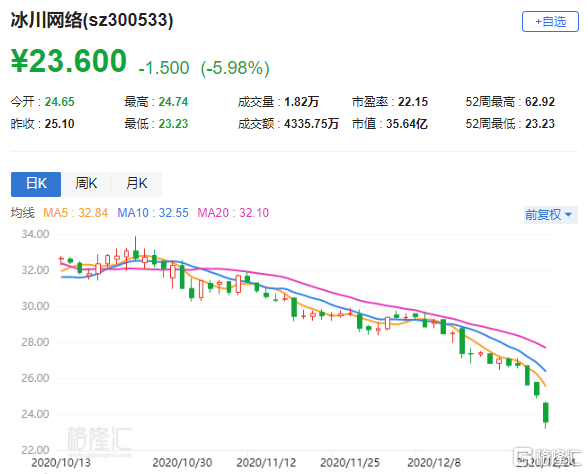
Task: Click the 最高 value 24.74
Action: (173, 102)
